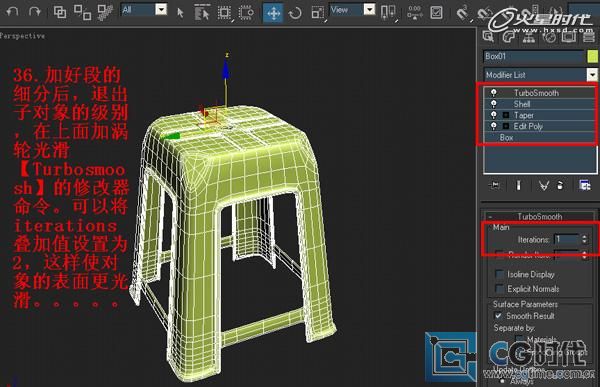Choose the Select Object arrow tool
This screenshot has height=387, width=600.
pos(181,13)
